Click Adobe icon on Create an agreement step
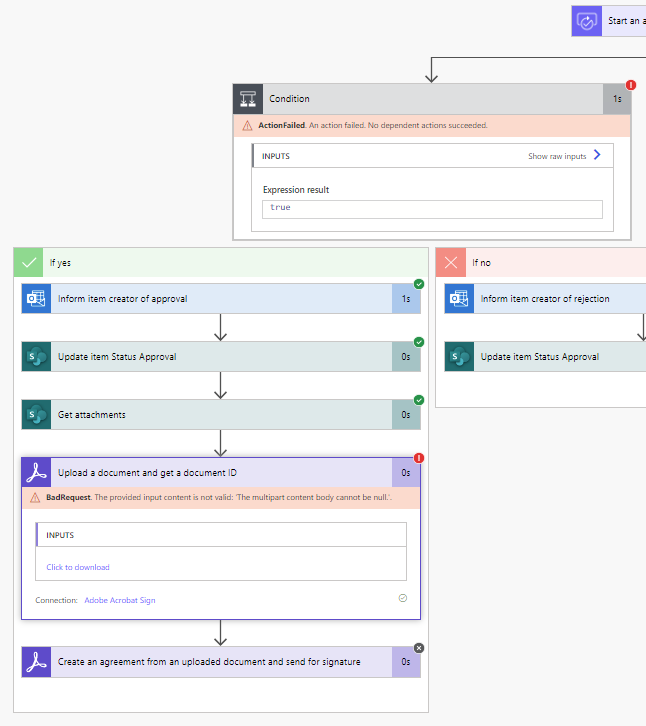 [37, 662]
